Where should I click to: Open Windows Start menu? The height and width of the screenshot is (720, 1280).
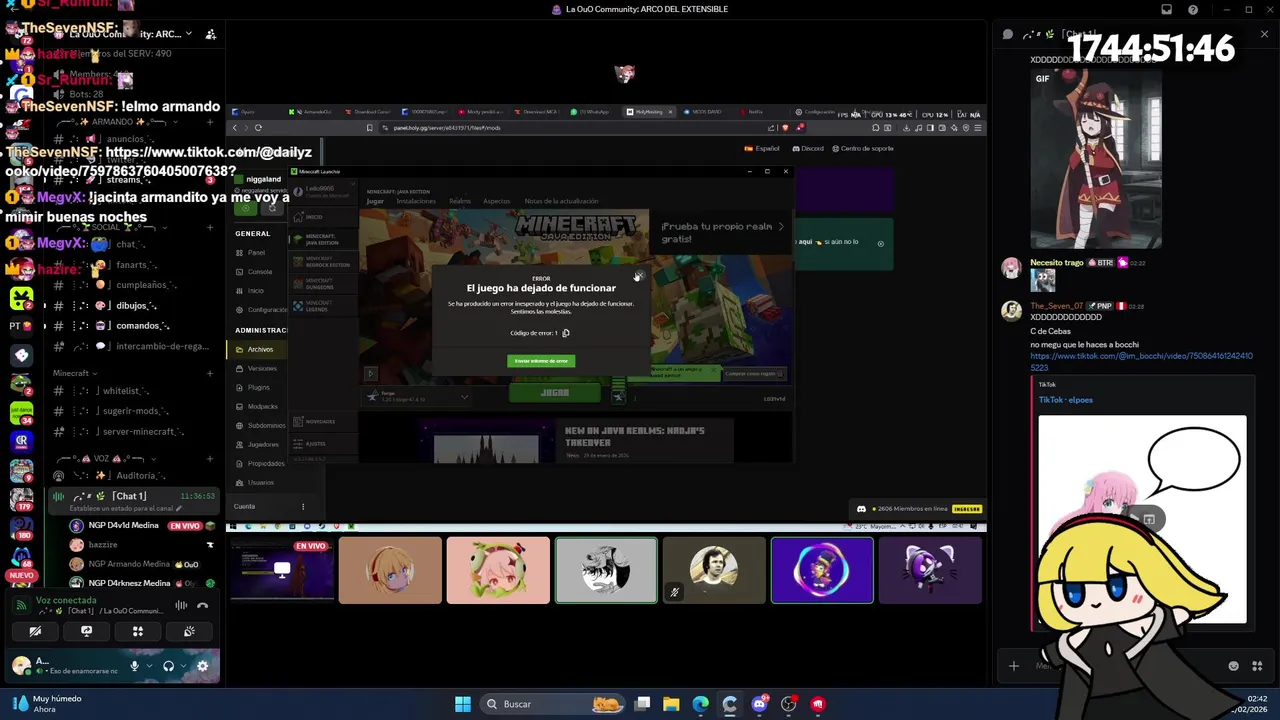pyautogui.click(x=463, y=704)
